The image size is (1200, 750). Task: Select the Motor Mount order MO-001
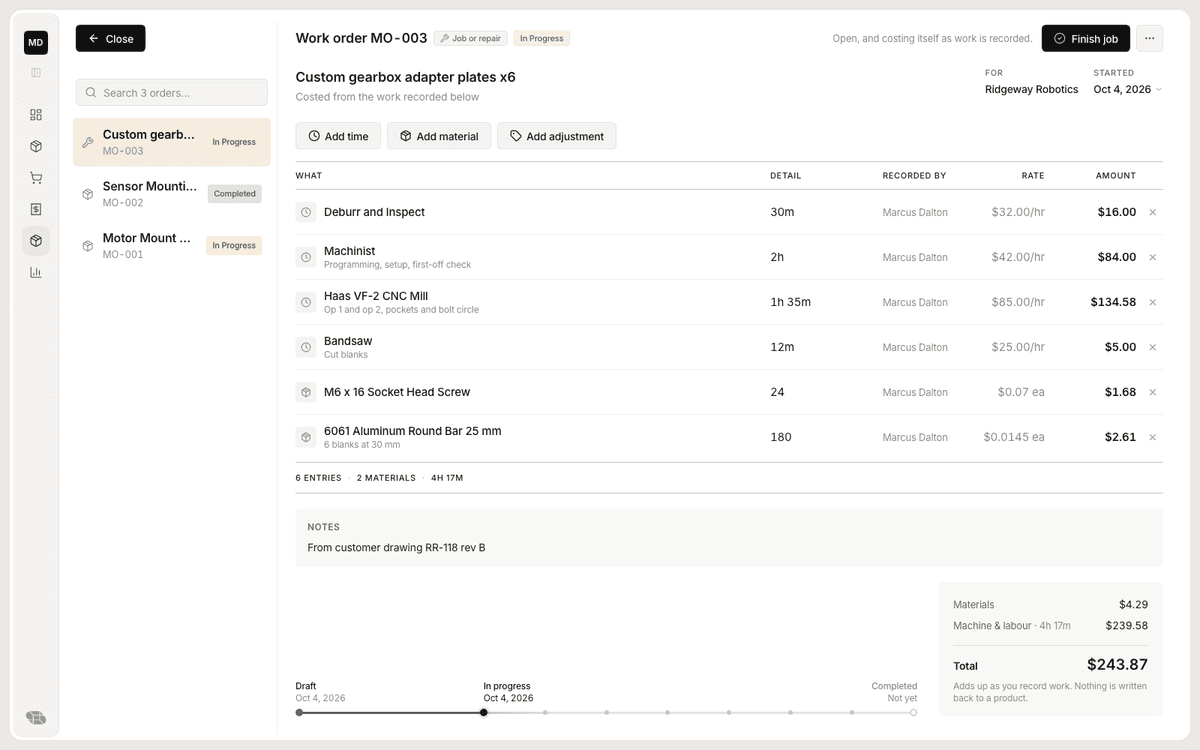pyautogui.click(x=172, y=245)
